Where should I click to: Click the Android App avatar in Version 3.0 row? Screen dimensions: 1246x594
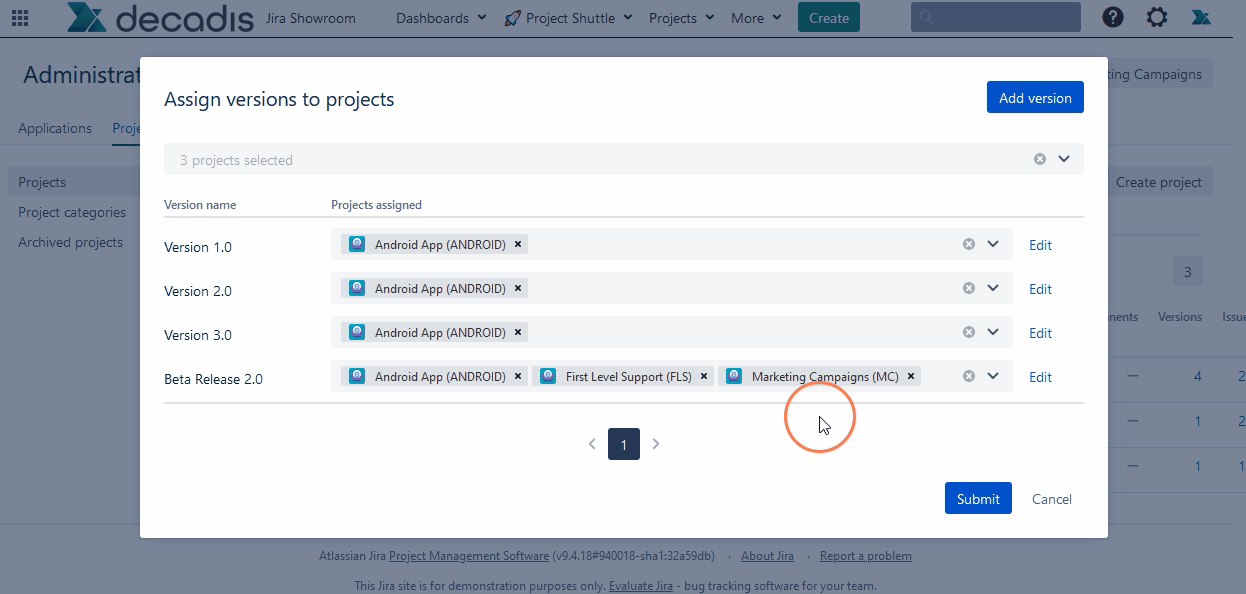click(x=356, y=331)
